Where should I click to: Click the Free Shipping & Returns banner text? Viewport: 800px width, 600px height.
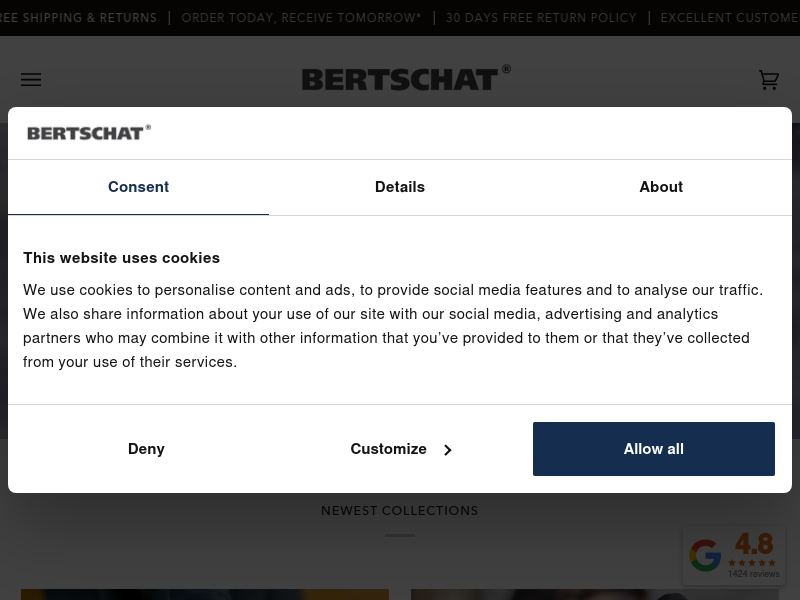(x=79, y=18)
